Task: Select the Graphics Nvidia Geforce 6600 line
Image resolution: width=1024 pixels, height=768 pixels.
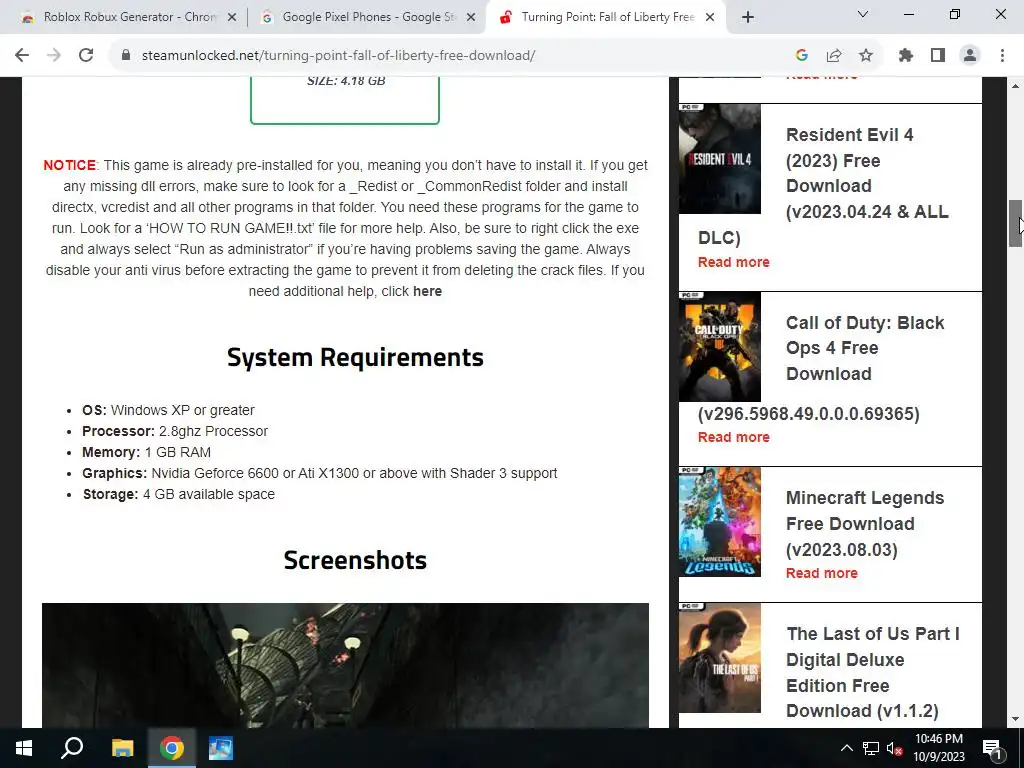Action: [319, 473]
